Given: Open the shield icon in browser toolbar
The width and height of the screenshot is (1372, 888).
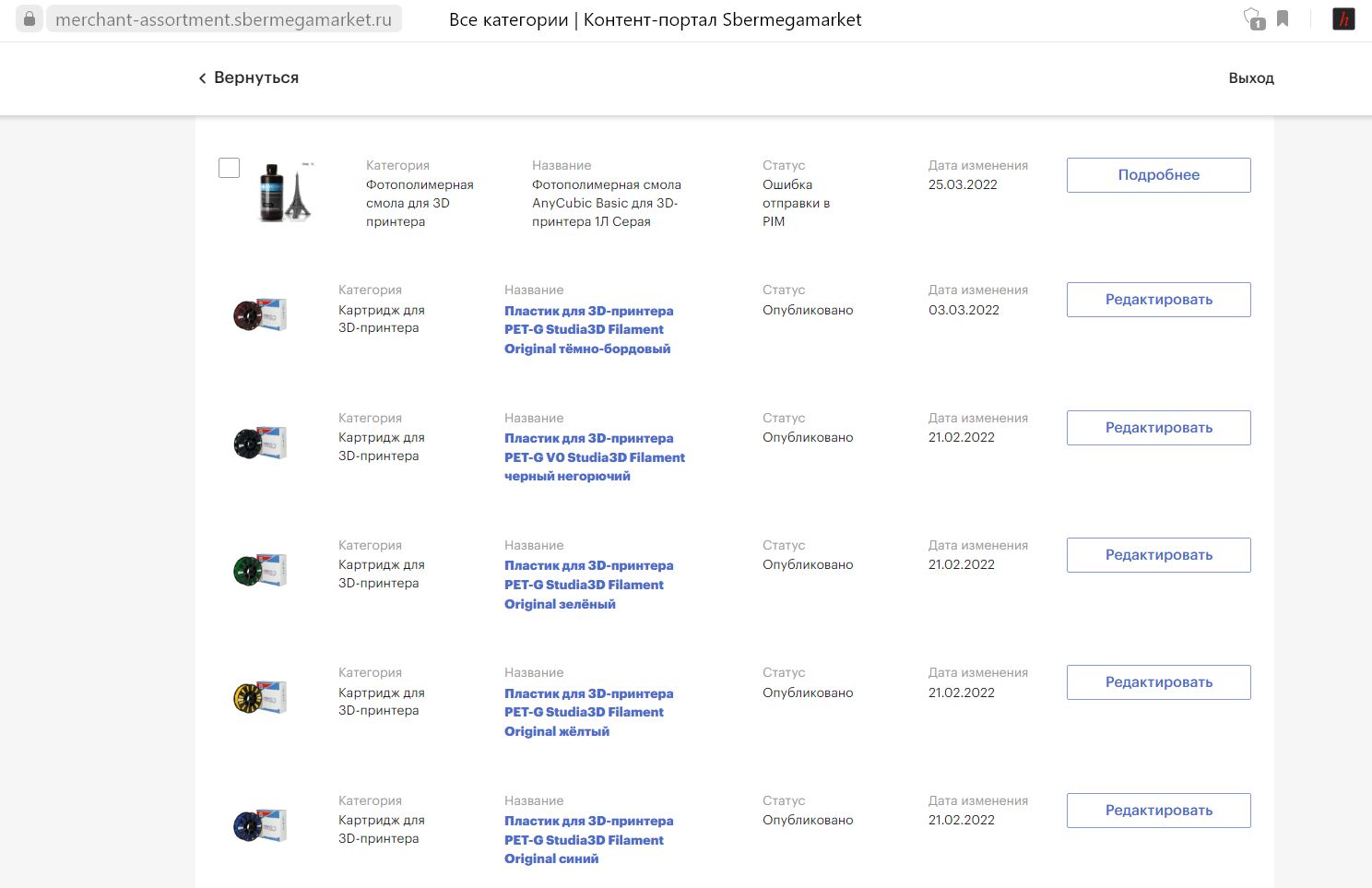Looking at the screenshot, I should pos(1254,19).
